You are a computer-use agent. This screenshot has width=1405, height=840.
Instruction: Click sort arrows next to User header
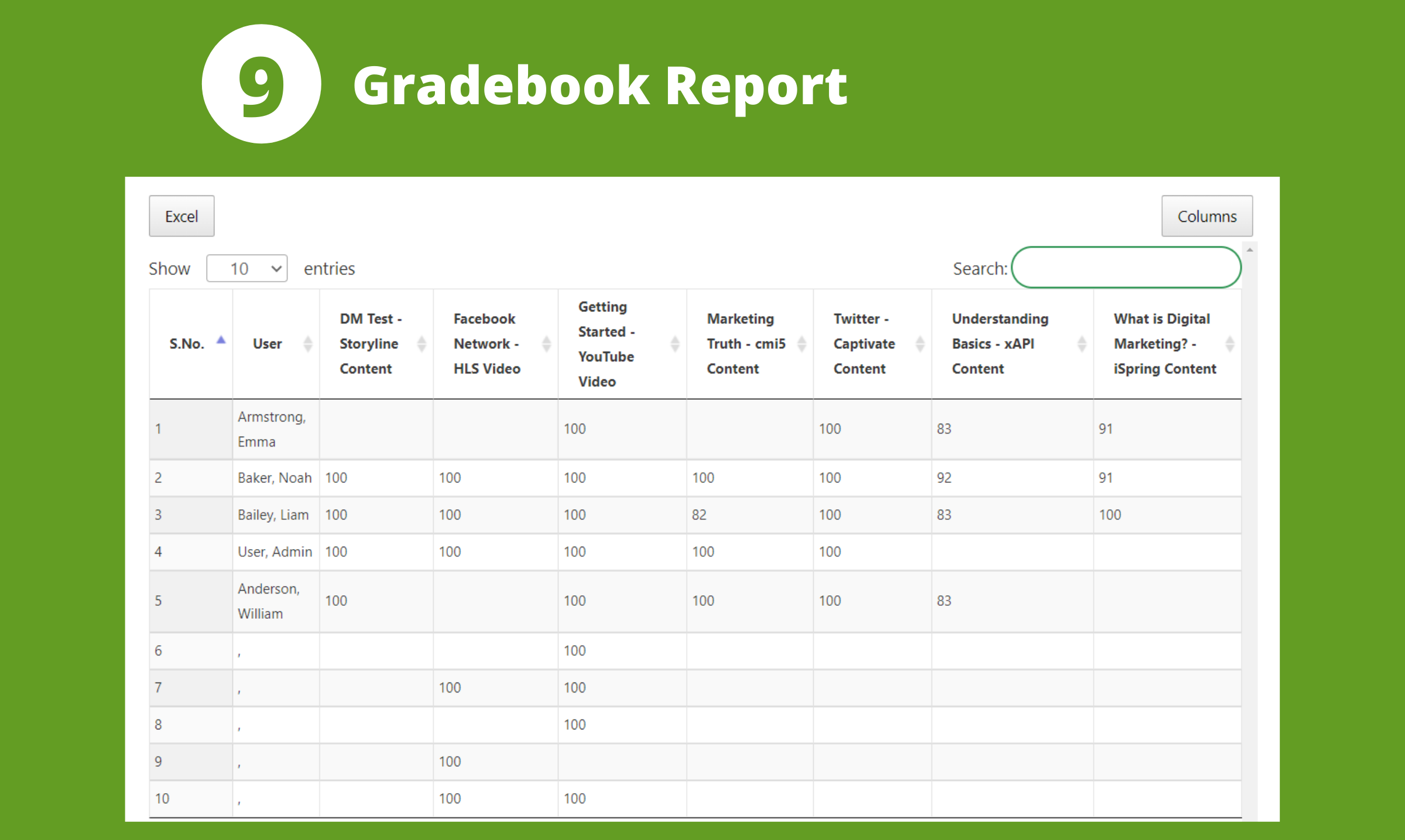[x=307, y=344]
